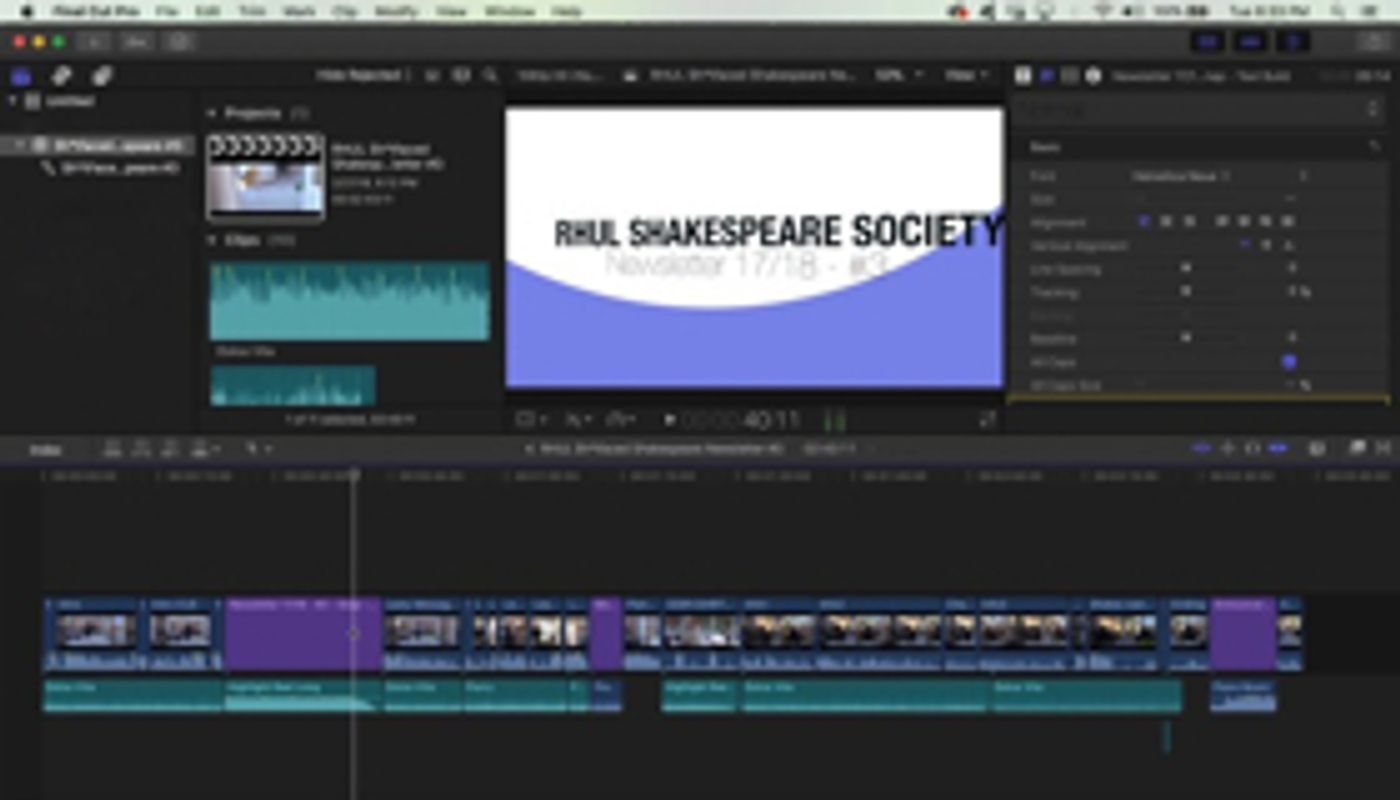Image resolution: width=1400 pixels, height=800 pixels.
Task: Open the clip appearance icon above the browser
Action: pyautogui.click(x=462, y=76)
